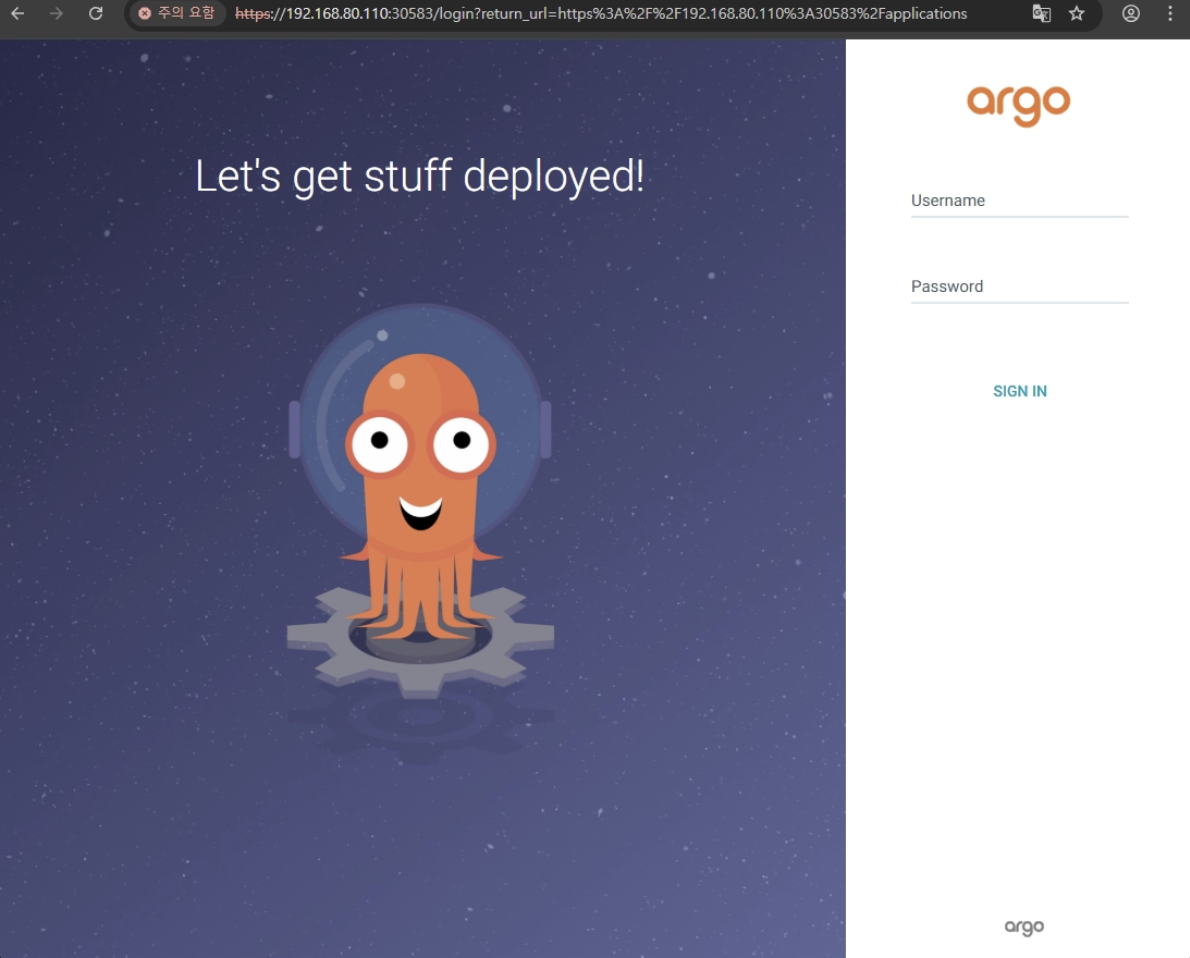Click the "Let's get stuff deployed!" heading
This screenshot has width=1190, height=958.
coord(419,176)
